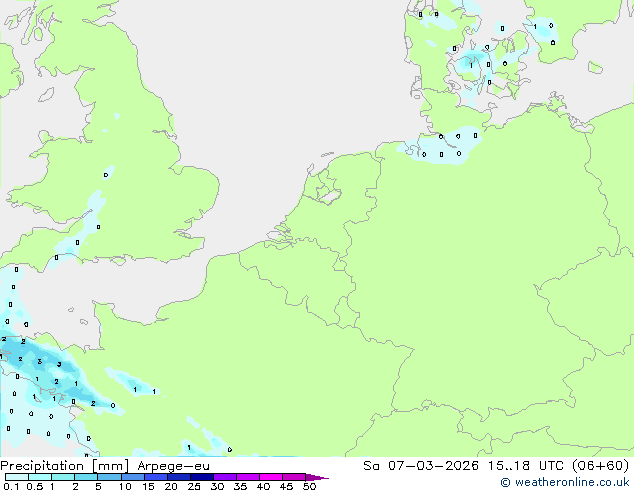Click the '(06+60)' forecast run text

pyautogui.click(x=601, y=465)
